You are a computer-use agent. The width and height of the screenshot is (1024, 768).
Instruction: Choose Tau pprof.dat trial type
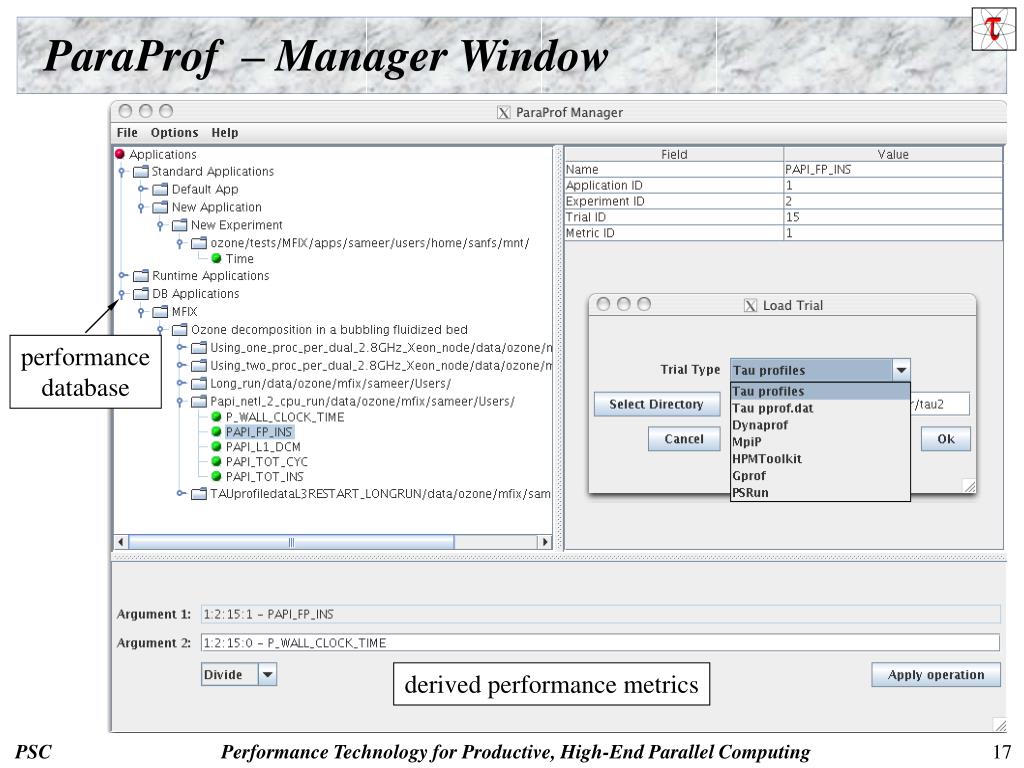(820, 408)
